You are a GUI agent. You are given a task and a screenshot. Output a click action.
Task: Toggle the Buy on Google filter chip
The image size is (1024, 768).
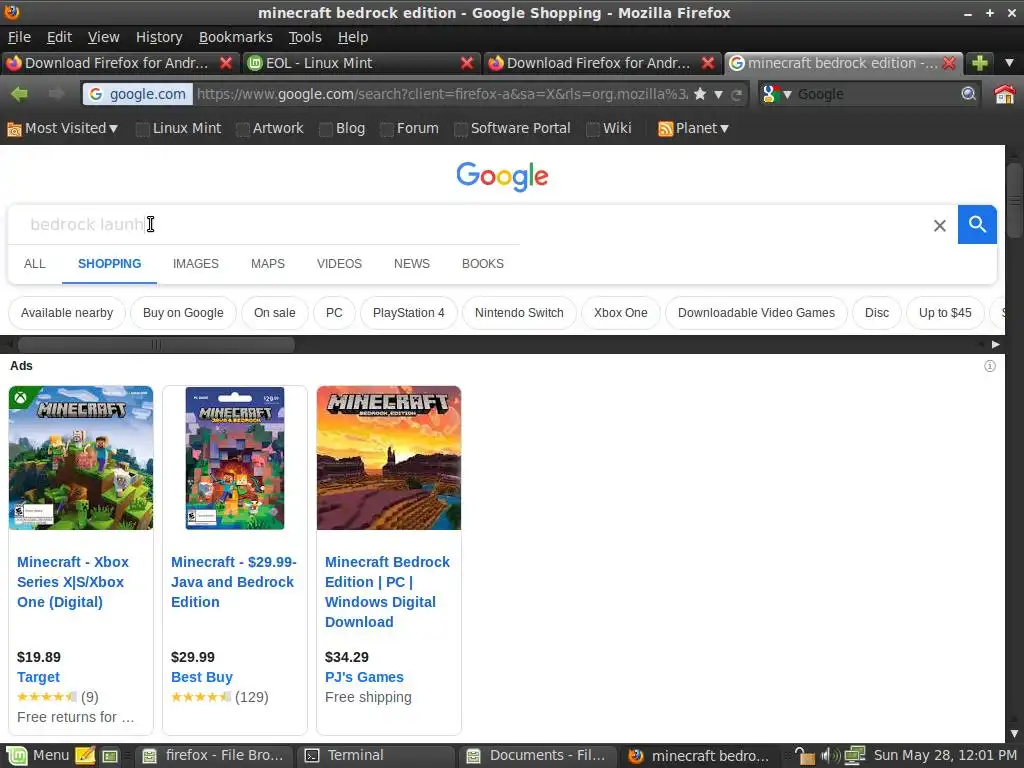pyautogui.click(x=183, y=313)
